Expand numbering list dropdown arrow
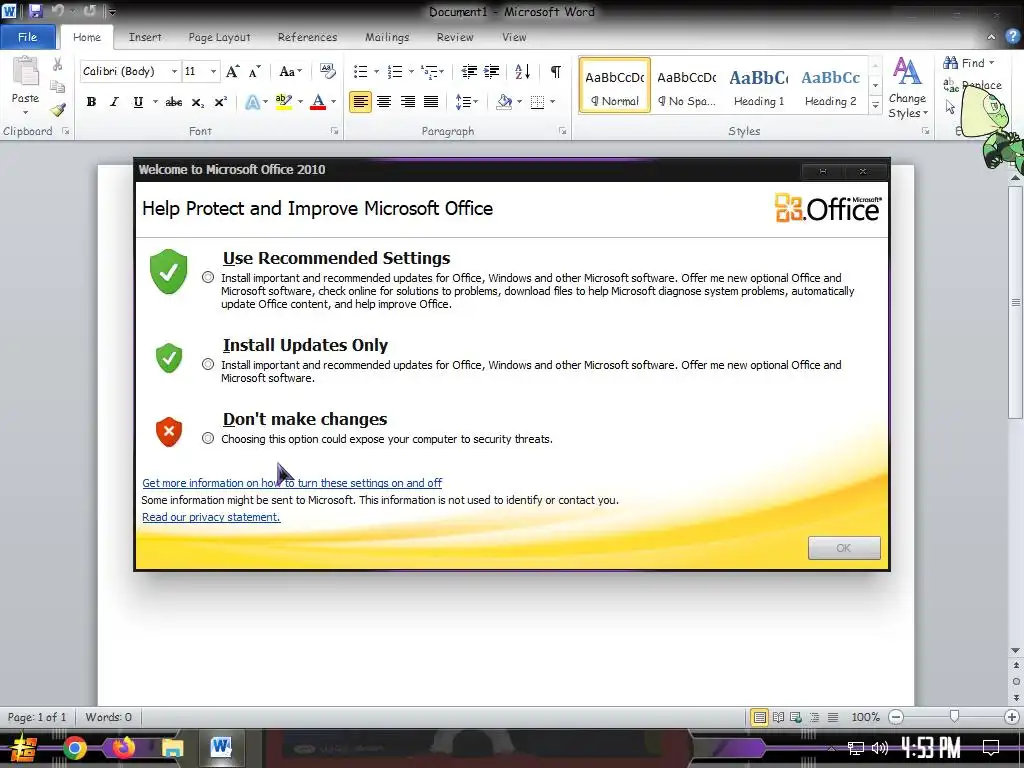Viewport: 1024px width, 768px height. [411, 71]
